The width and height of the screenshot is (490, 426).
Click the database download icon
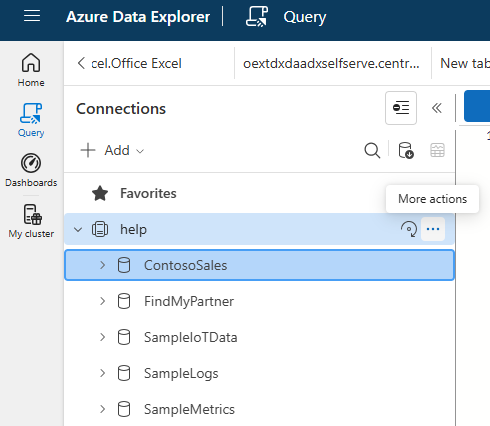[406, 150]
